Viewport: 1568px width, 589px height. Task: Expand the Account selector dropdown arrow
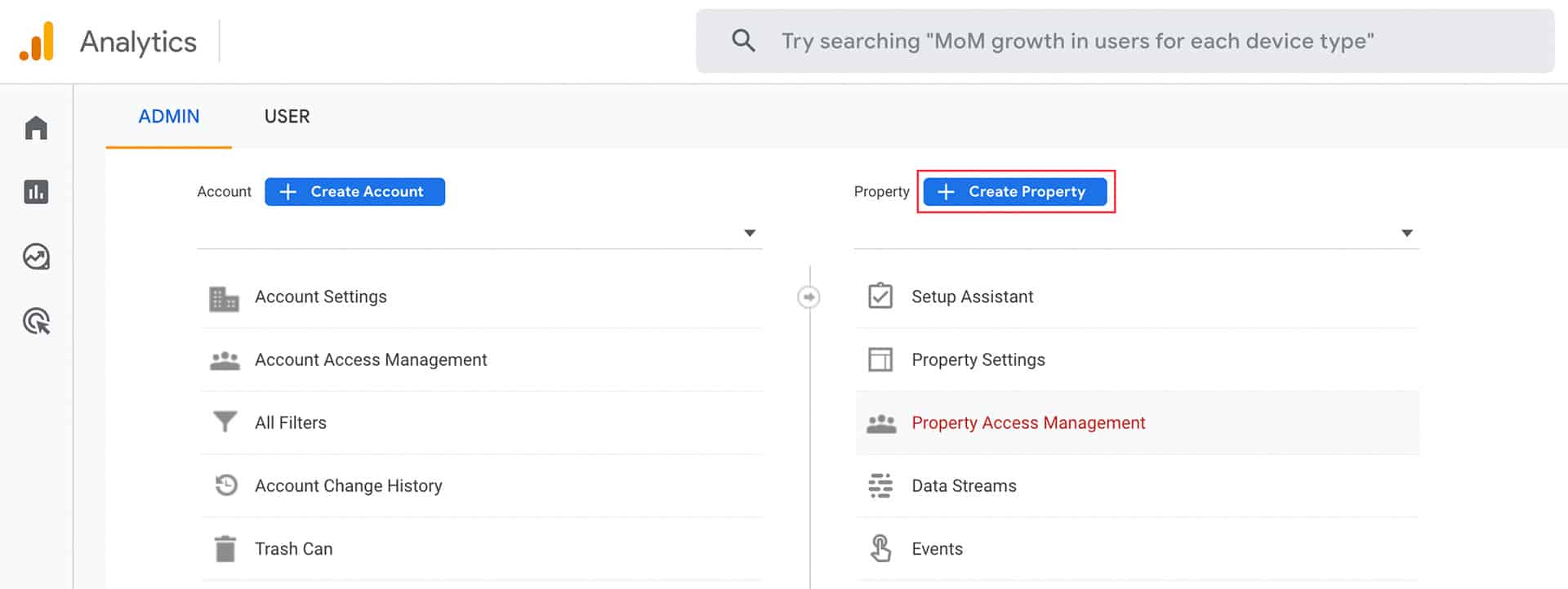click(x=750, y=234)
